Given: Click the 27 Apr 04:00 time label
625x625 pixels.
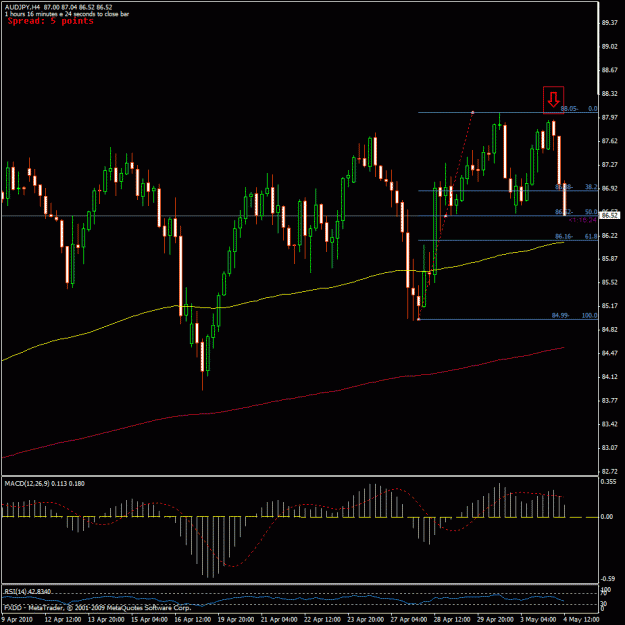Looking at the screenshot, I should [x=409, y=619].
